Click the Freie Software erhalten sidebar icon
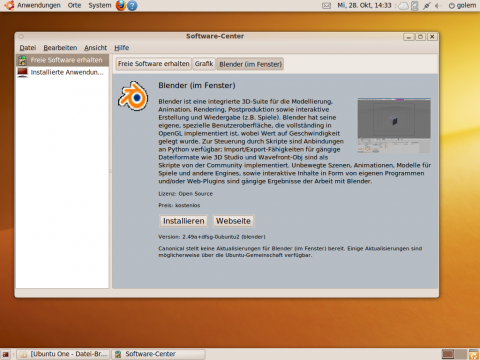Image resolution: width=480 pixels, height=360 pixels. pyautogui.click(x=23, y=60)
